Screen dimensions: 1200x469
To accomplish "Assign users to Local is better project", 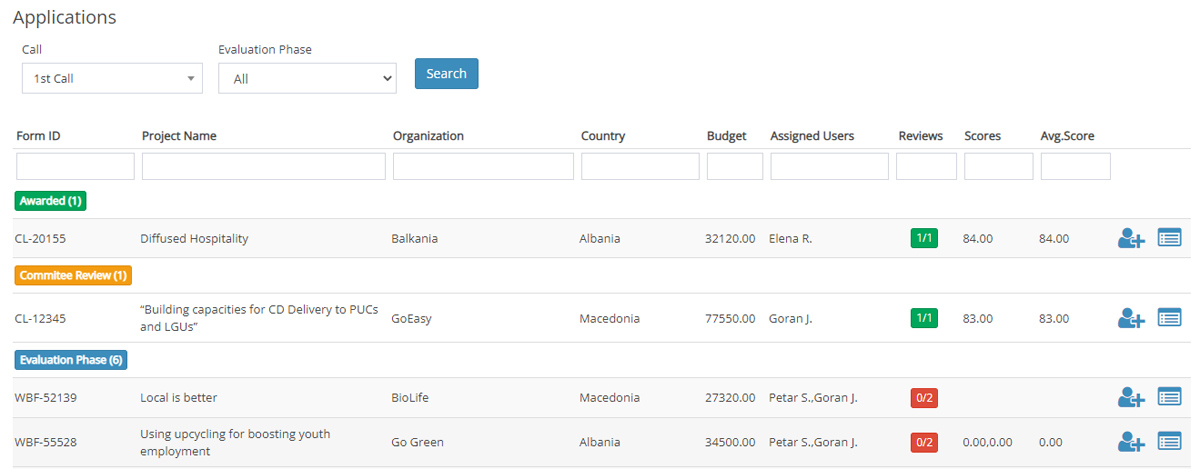I will (x=1130, y=398).
